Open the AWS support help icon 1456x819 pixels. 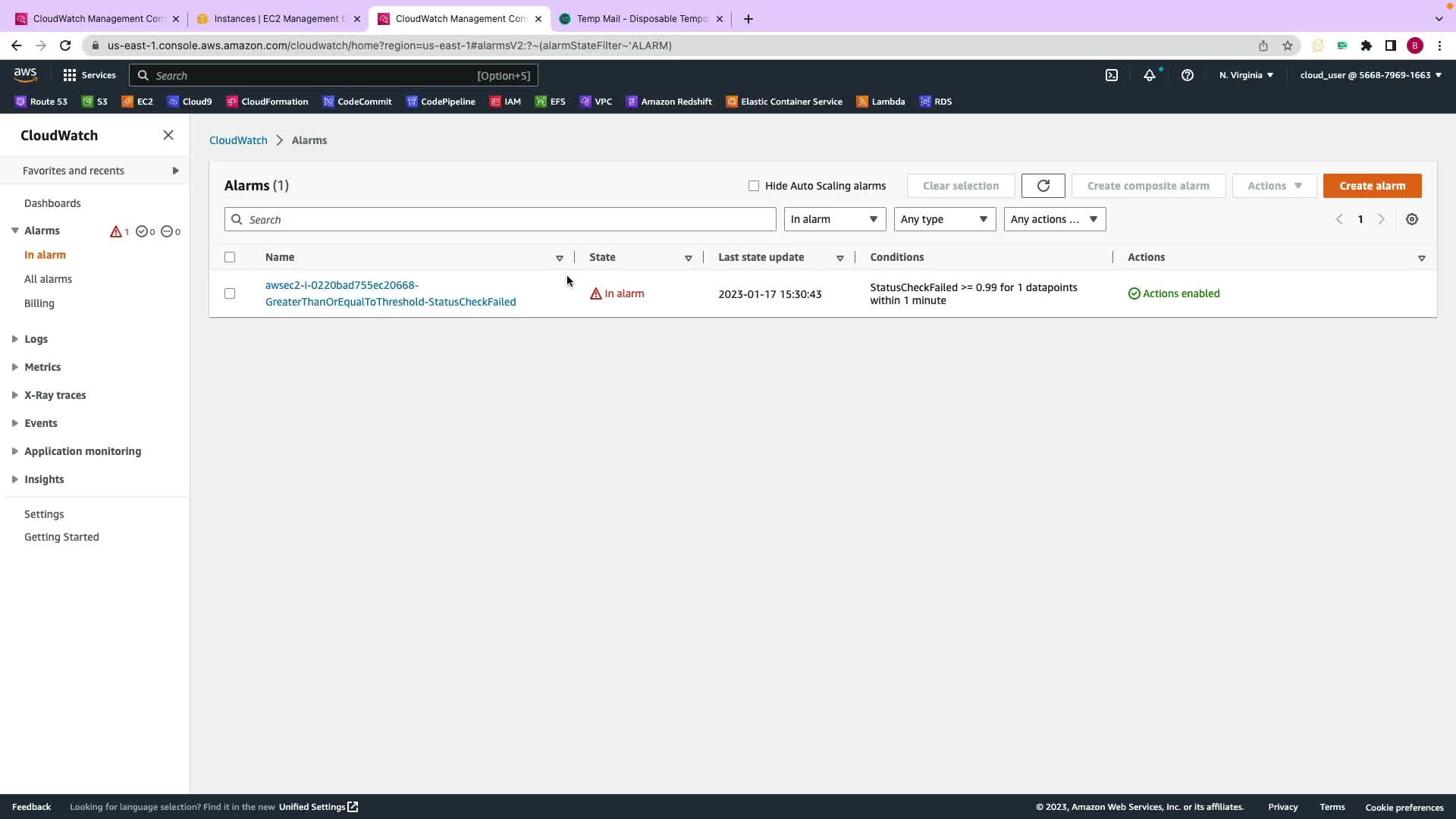tap(1188, 75)
